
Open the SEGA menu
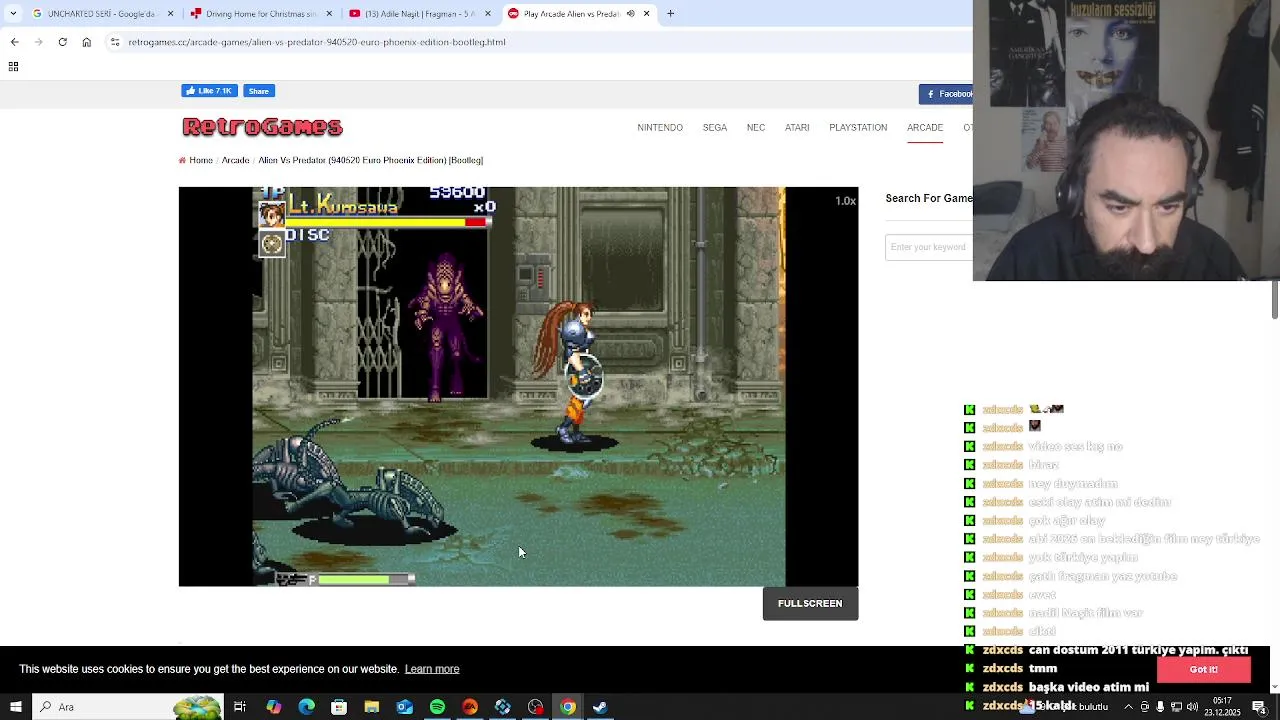(714, 128)
